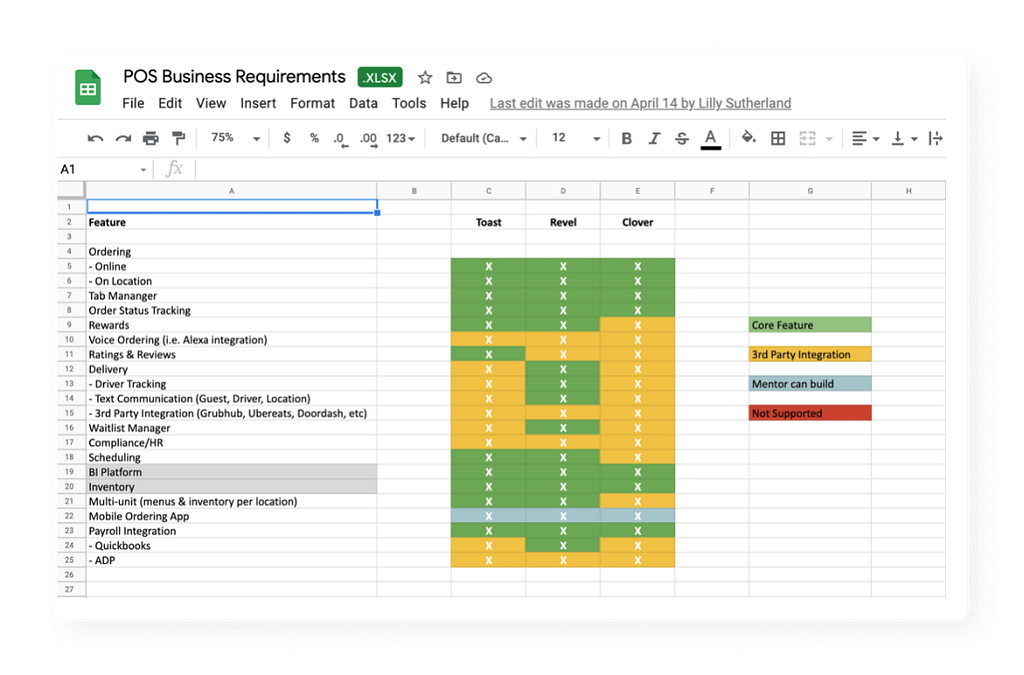This screenshot has height=675, width=1024.
Task: Select the BI Platform cell
Action: pos(231,472)
